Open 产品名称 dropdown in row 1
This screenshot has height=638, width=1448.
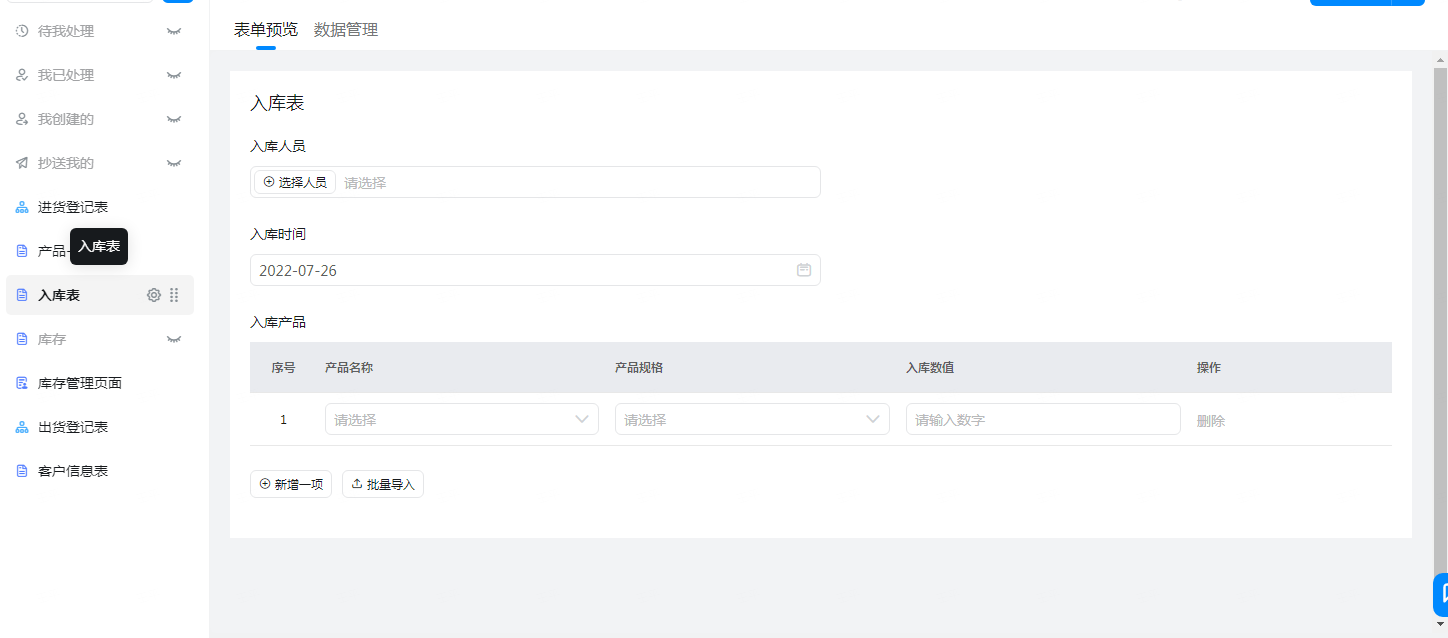point(461,420)
